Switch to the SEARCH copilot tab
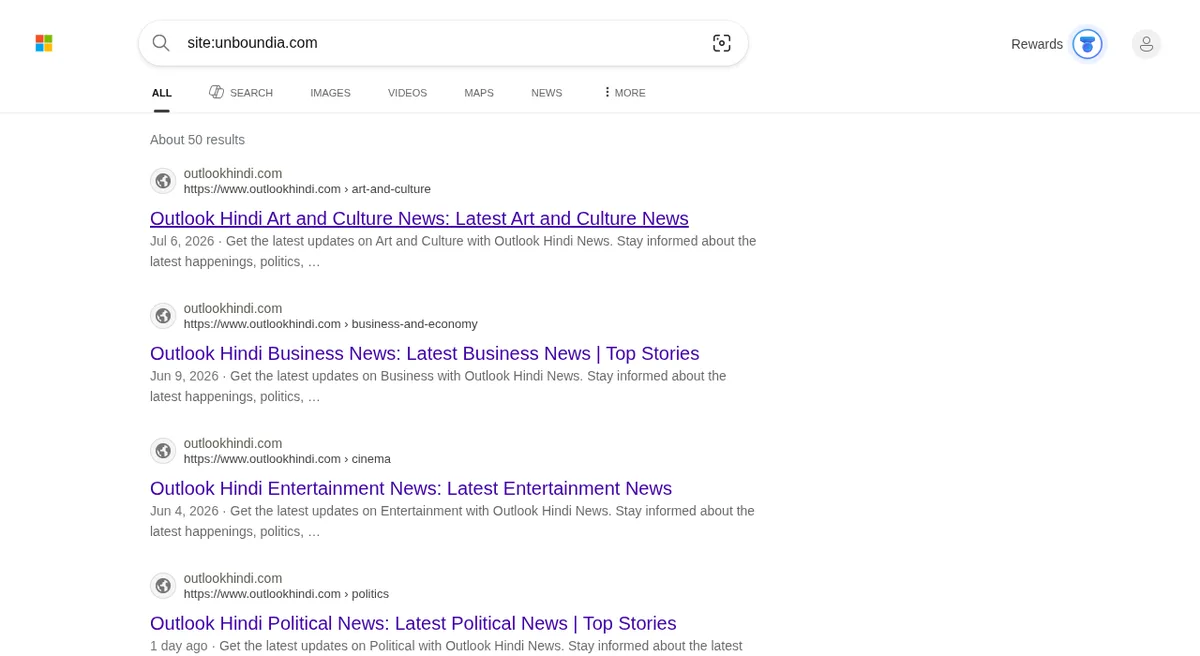Viewport: 1200px width, 656px height. coord(241,92)
